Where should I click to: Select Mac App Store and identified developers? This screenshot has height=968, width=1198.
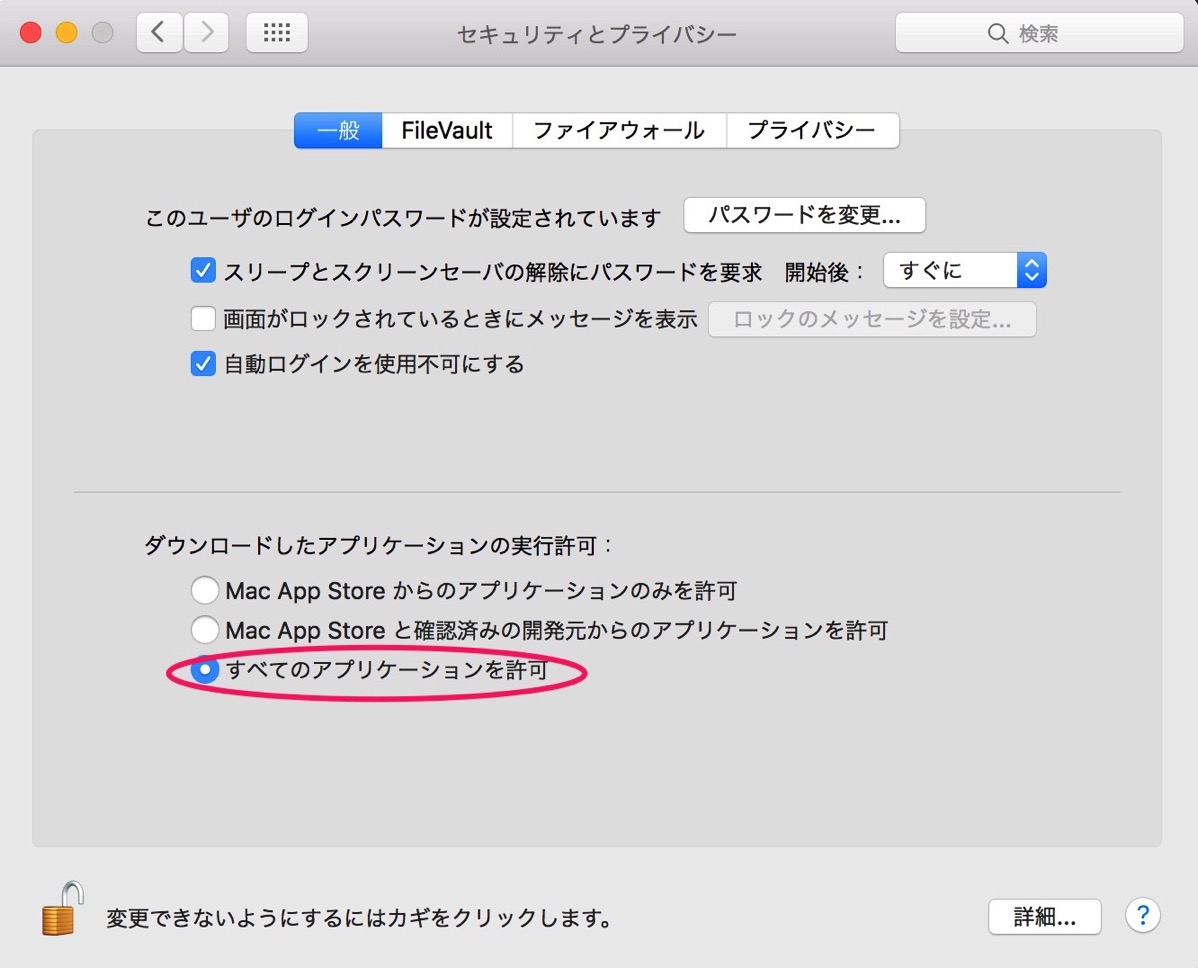205,630
